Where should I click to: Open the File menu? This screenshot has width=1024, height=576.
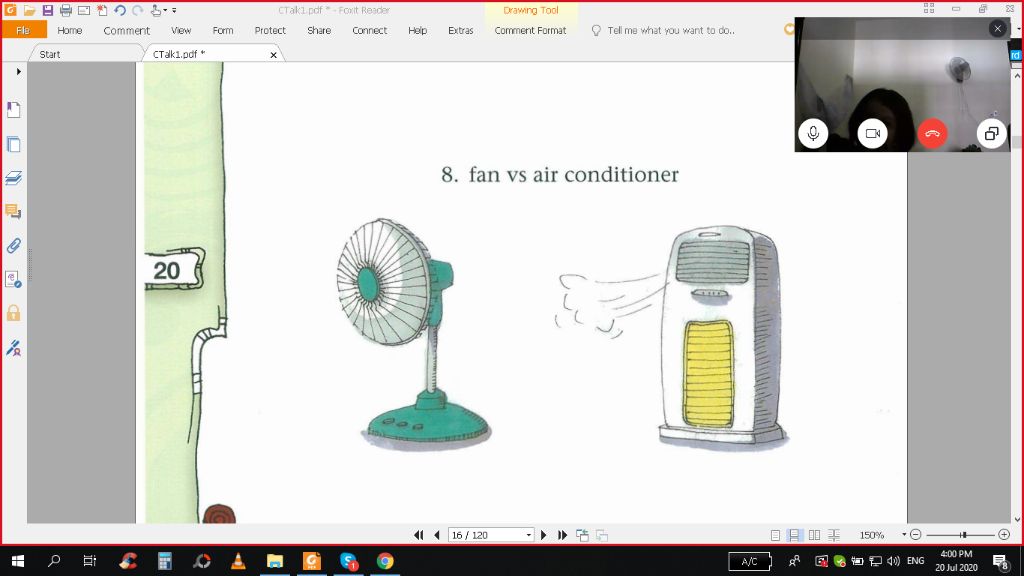[24, 30]
